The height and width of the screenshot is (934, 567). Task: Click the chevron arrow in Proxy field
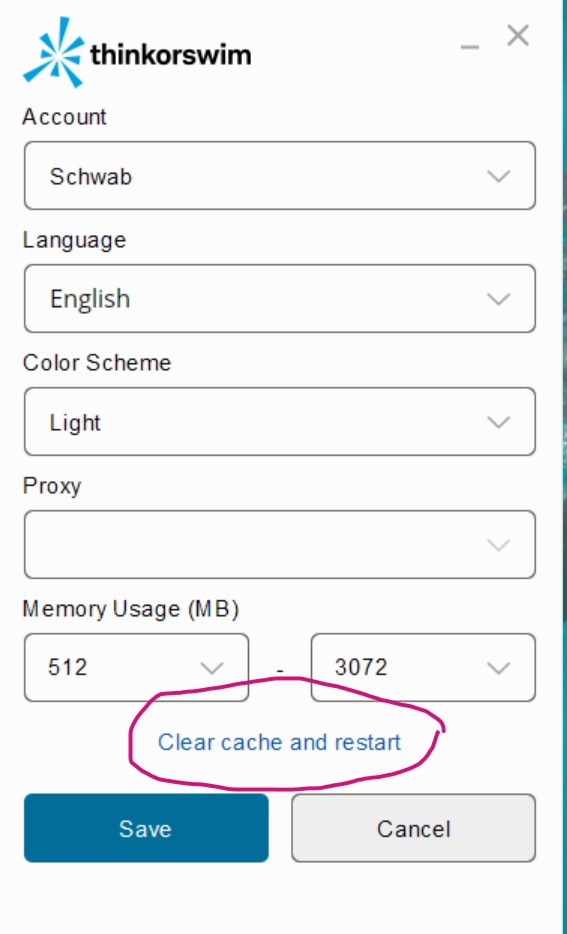pyautogui.click(x=499, y=544)
